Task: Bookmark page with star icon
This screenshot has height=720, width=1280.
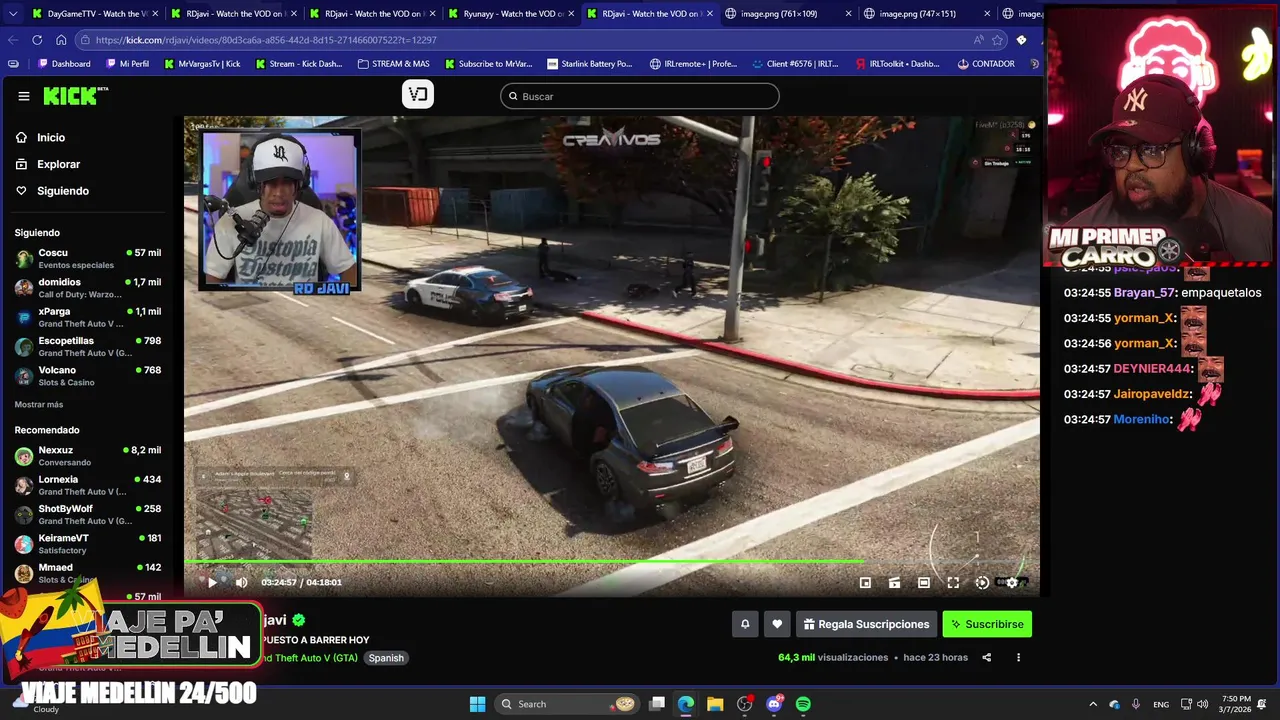Action: [997, 40]
